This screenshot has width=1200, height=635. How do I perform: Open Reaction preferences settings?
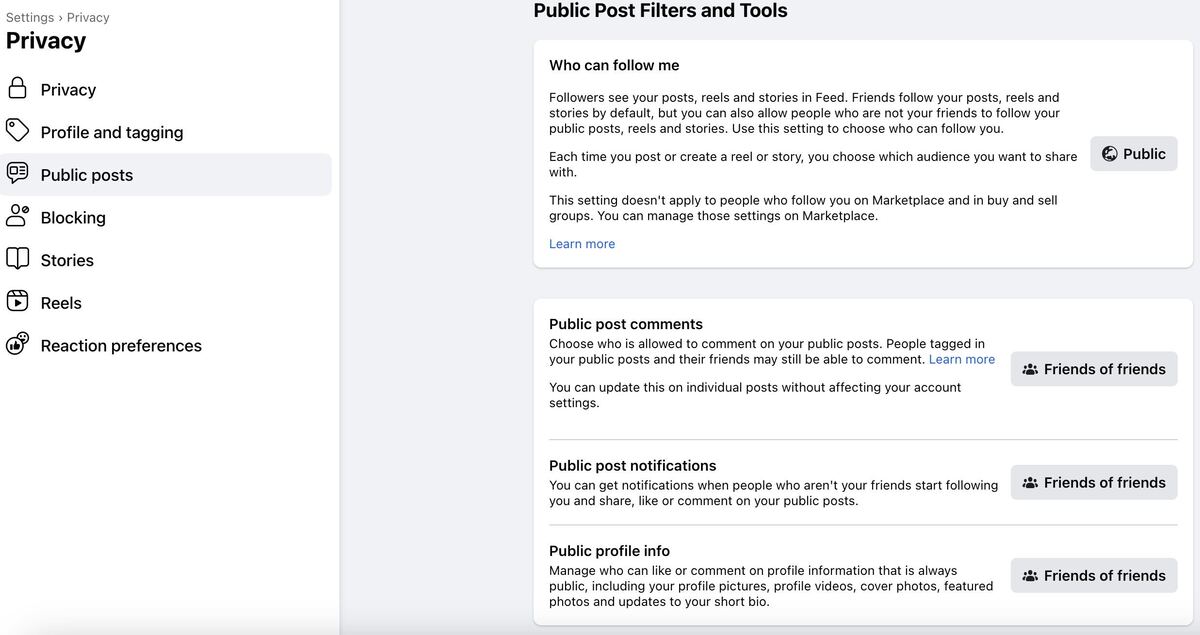pyautogui.click(x=121, y=346)
